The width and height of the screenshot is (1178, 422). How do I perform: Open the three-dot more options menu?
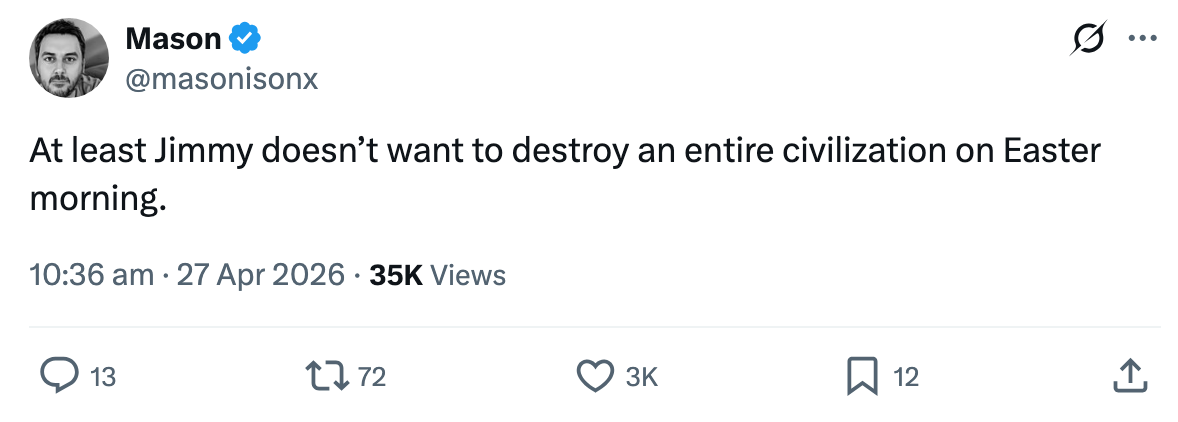coord(1140,39)
